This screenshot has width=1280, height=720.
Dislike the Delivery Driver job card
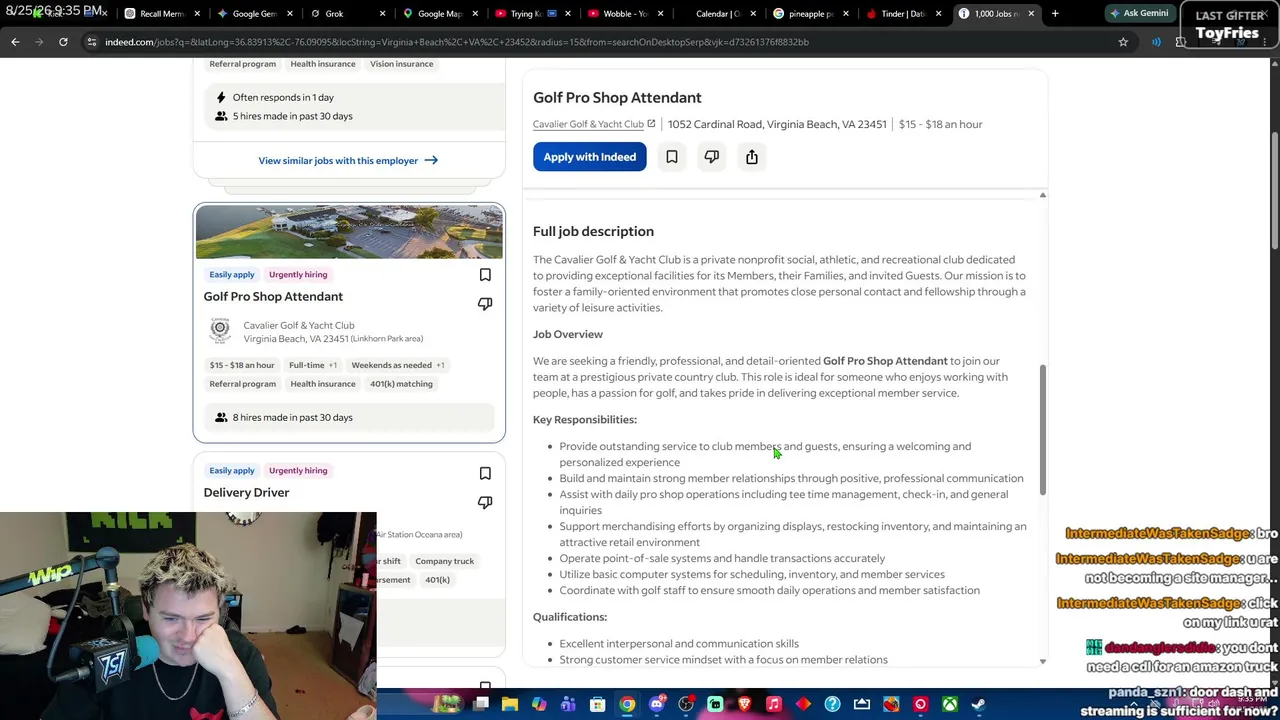(x=485, y=502)
